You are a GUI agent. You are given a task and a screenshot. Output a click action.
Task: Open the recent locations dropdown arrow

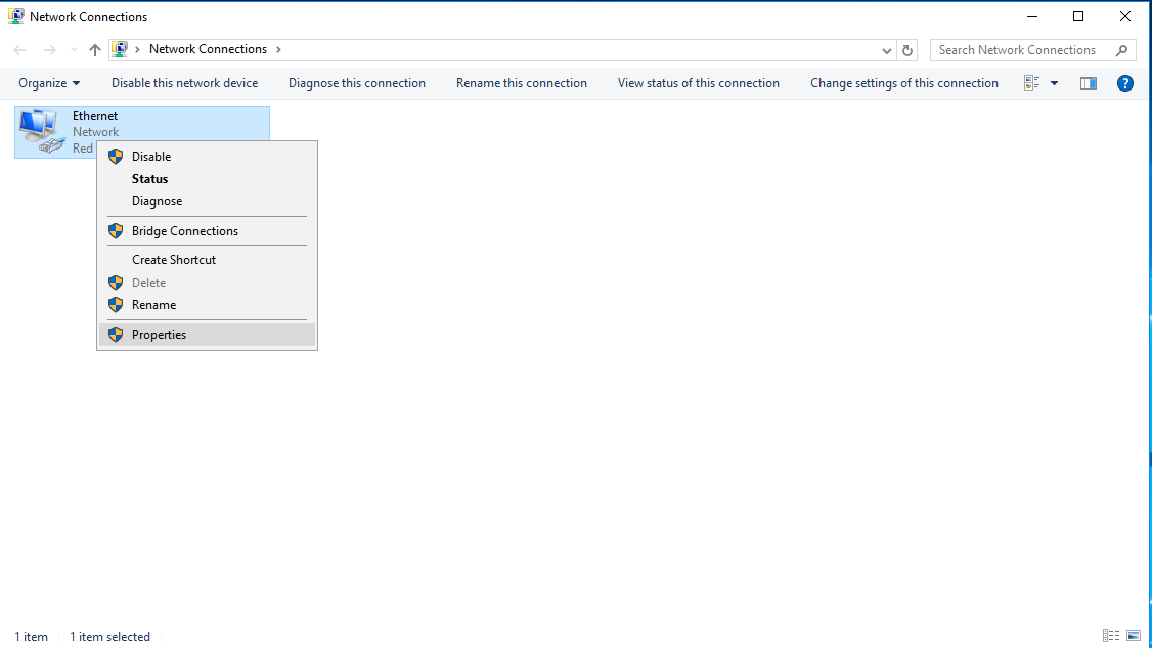pyautogui.click(x=73, y=50)
